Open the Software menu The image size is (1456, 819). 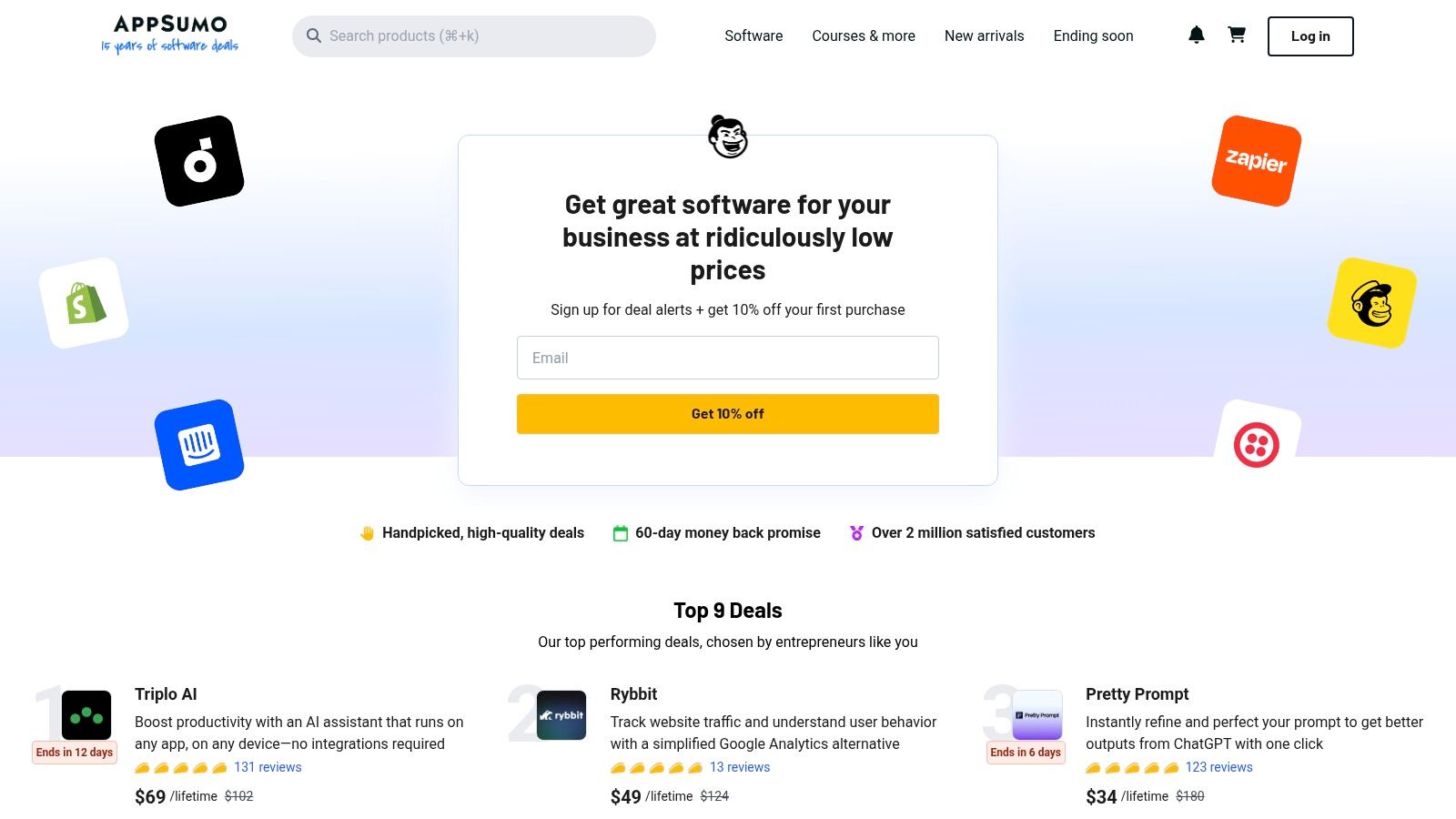click(753, 35)
